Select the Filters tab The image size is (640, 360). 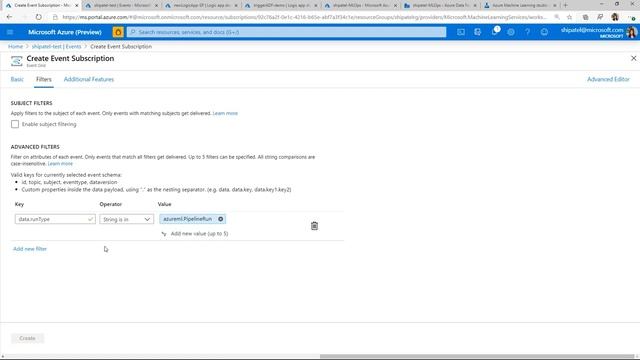pos(44,79)
